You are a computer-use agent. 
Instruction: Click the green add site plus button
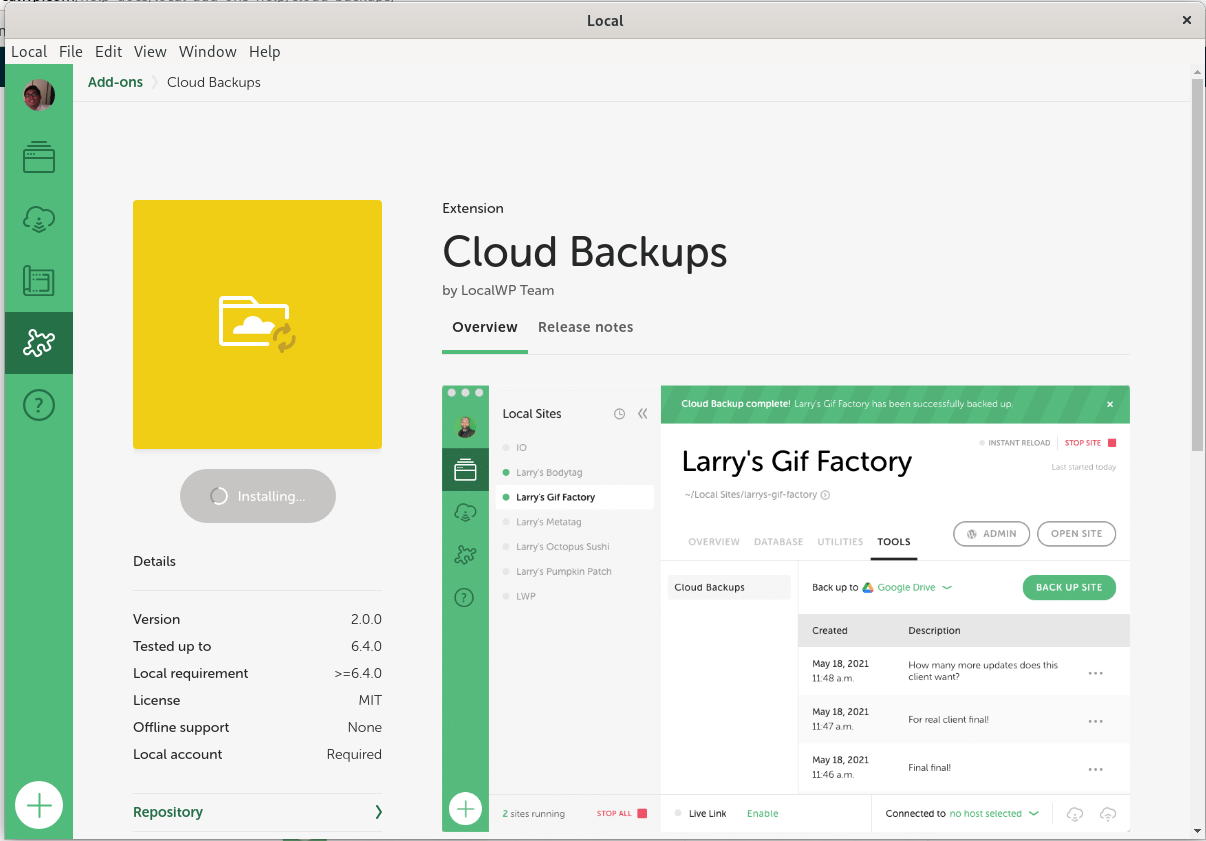(39, 805)
